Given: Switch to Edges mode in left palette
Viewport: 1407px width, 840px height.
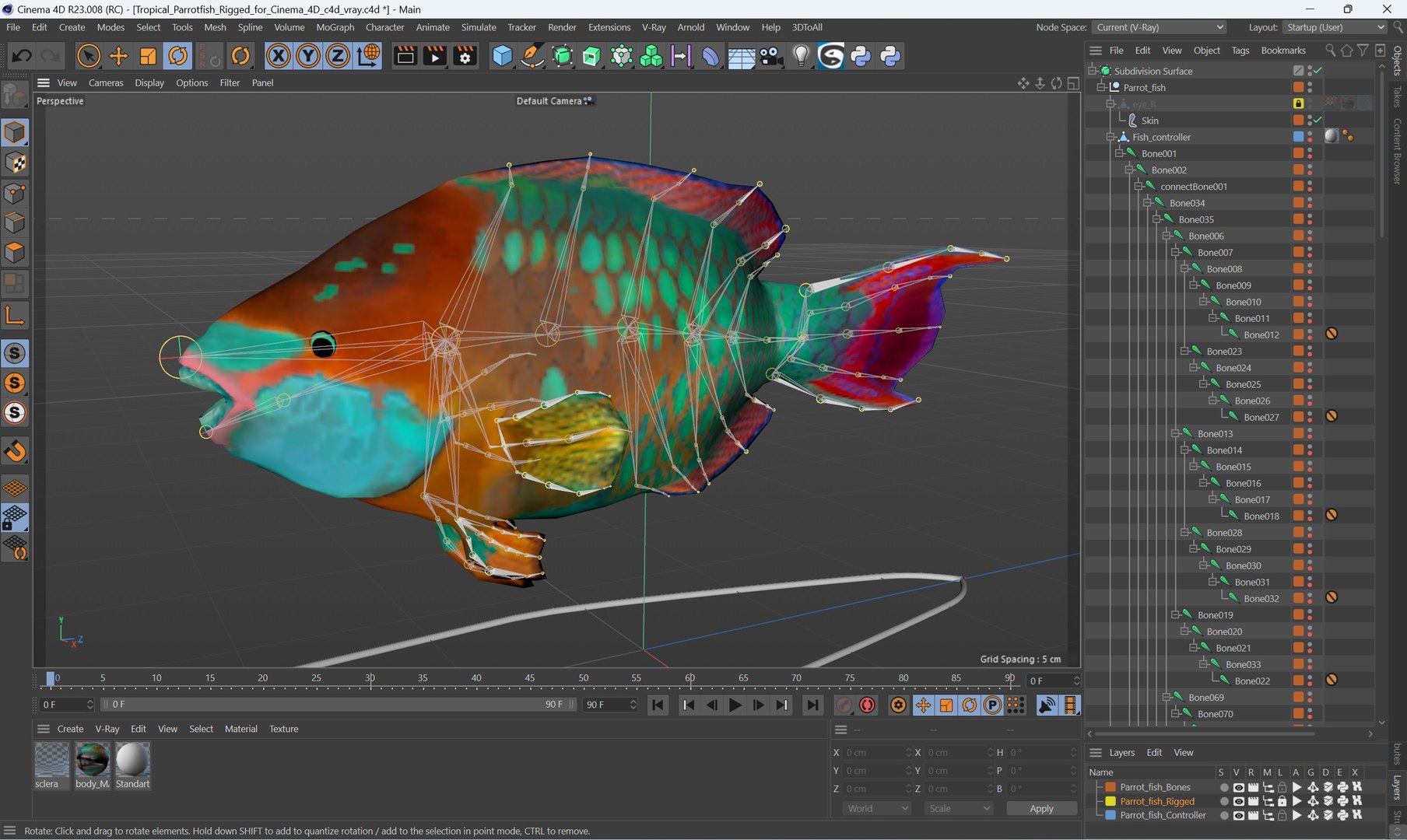Looking at the screenshot, I should [15, 223].
